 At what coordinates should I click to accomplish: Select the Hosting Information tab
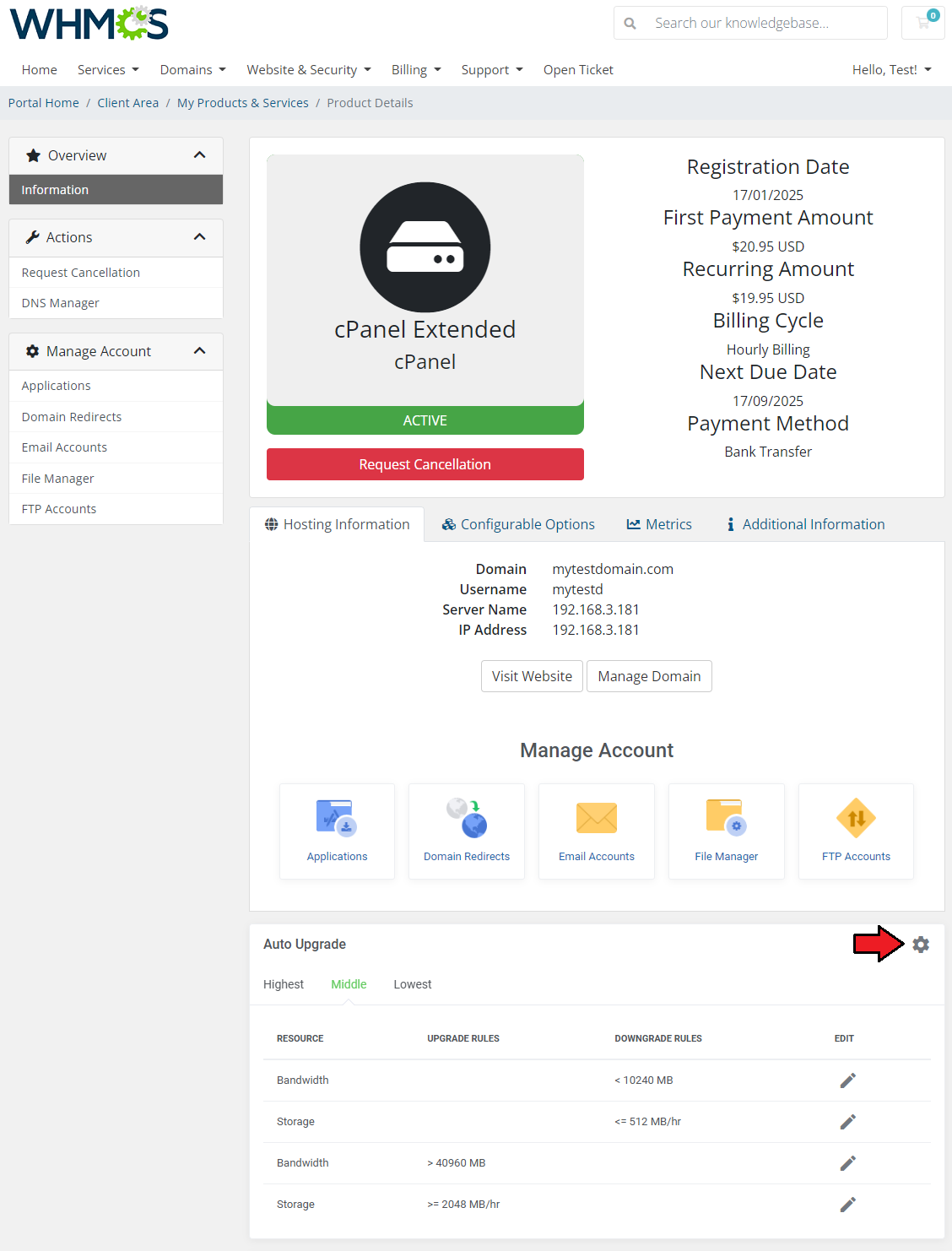(338, 524)
